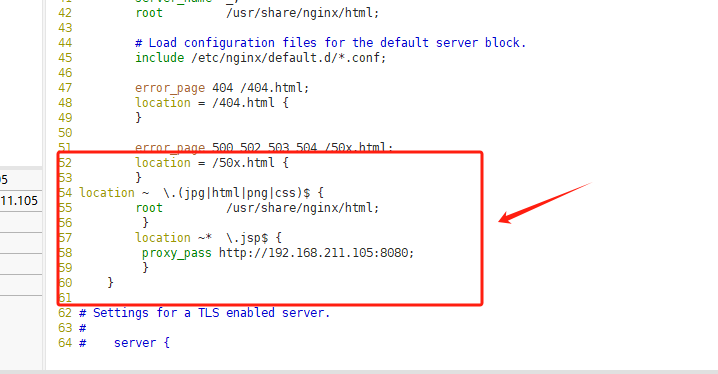Click the 'proxy_pass' keyword on line 58

coord(177,253)
